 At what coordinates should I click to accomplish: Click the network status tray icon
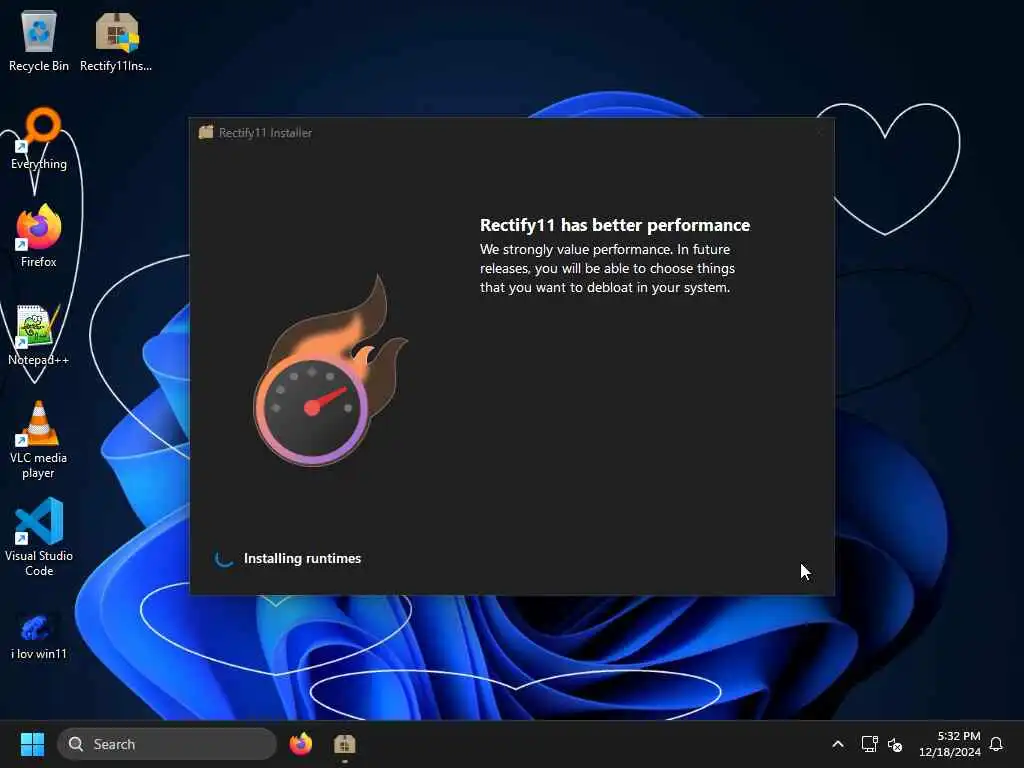tap(869, 744)
